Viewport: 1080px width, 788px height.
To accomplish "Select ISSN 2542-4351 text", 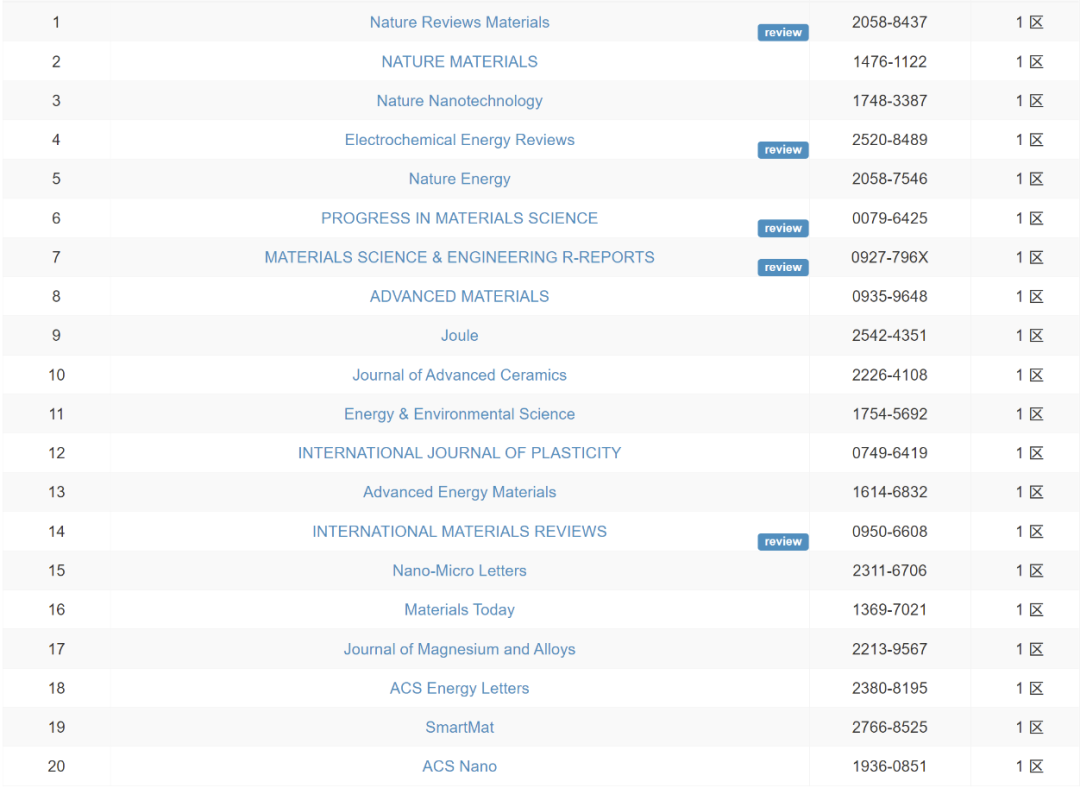I will coord(889,335).
